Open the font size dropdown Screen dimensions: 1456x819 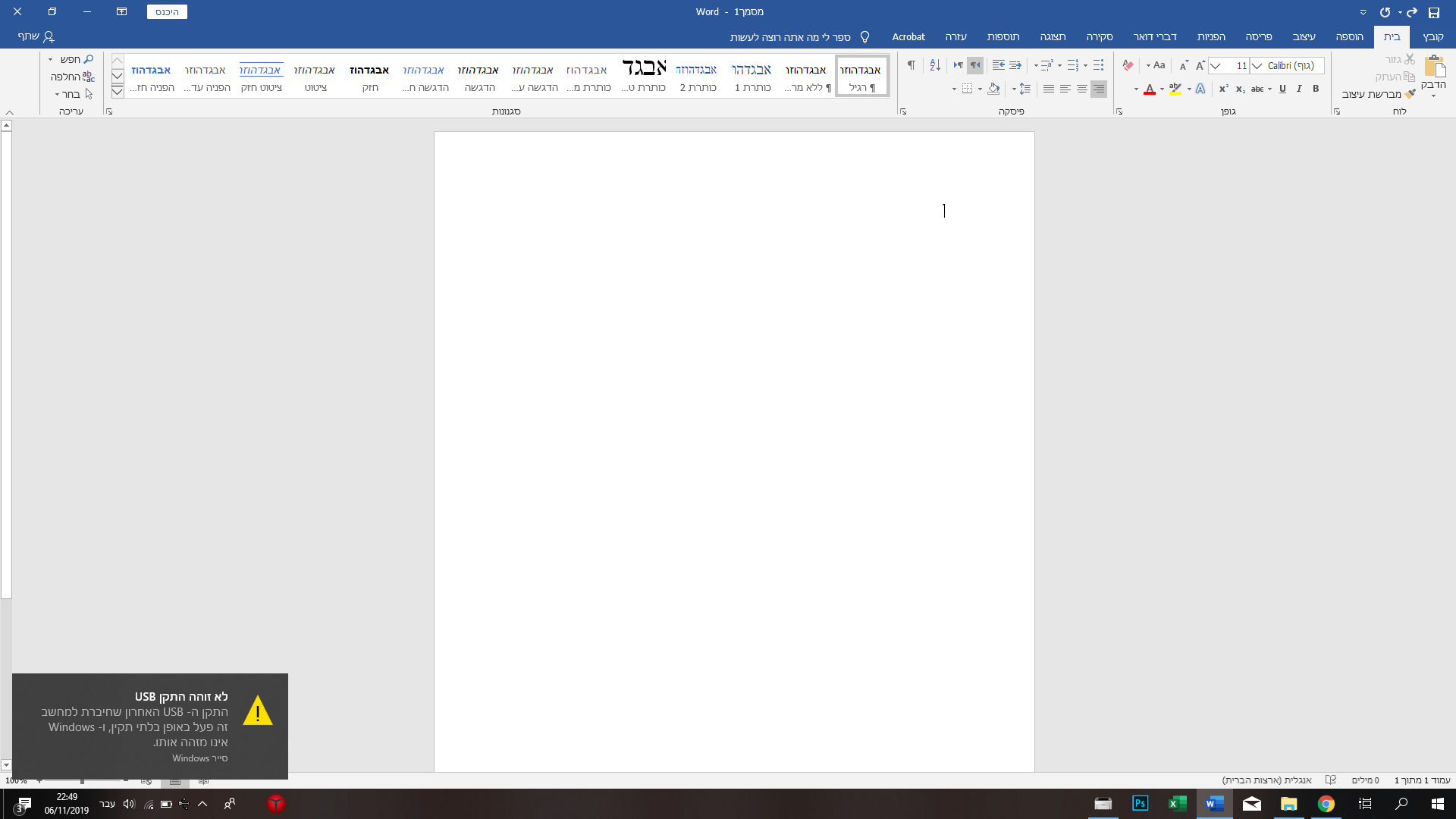pyautogui.click(x=1216, y=66)
